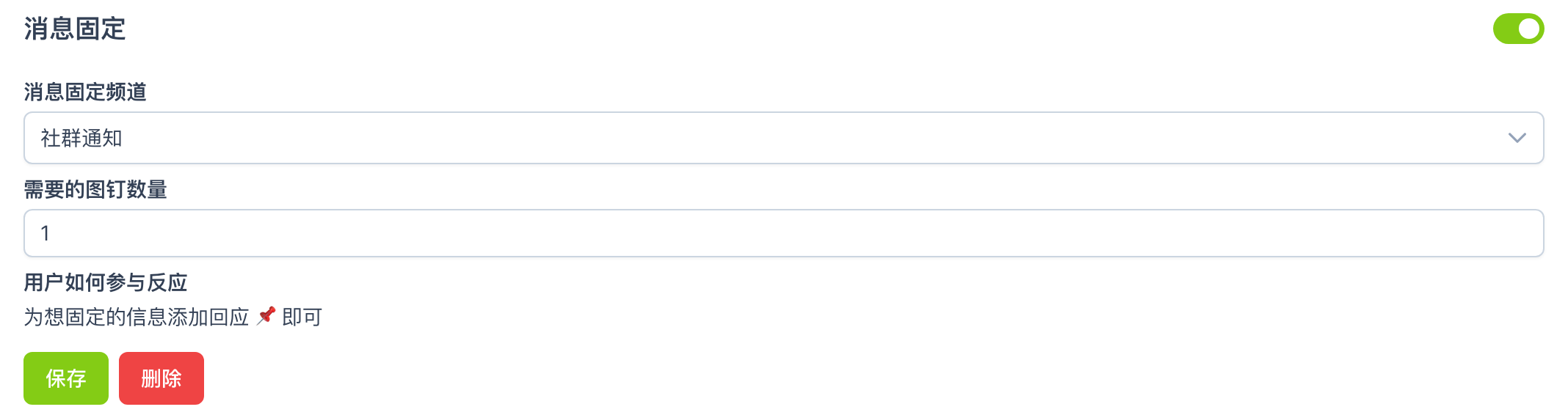Click the 需要的图钉数量 label
The width and height of the screenshot is (1568, 415).
(x=95, y=190)
